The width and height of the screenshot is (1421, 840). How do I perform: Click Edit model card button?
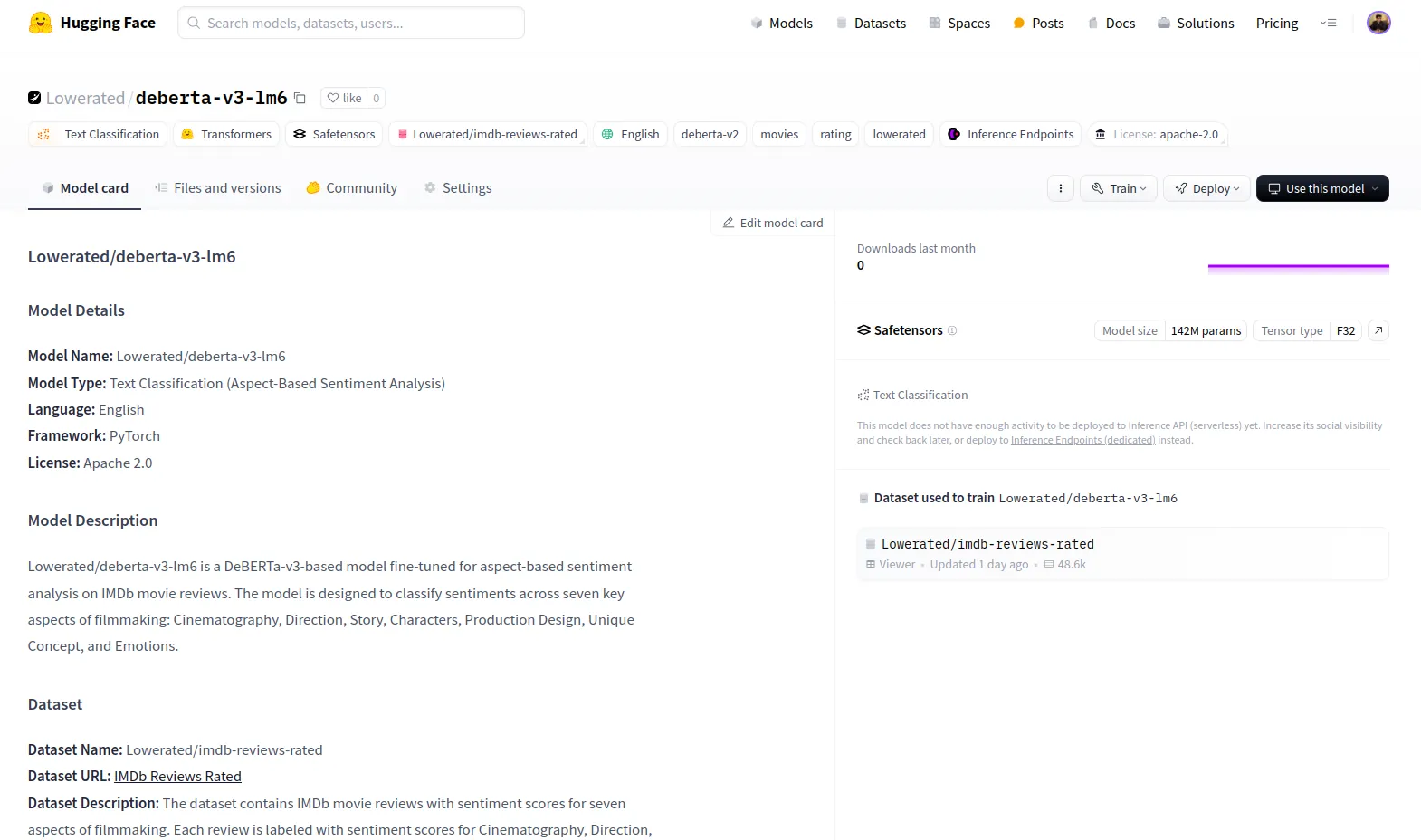[773, 223]
